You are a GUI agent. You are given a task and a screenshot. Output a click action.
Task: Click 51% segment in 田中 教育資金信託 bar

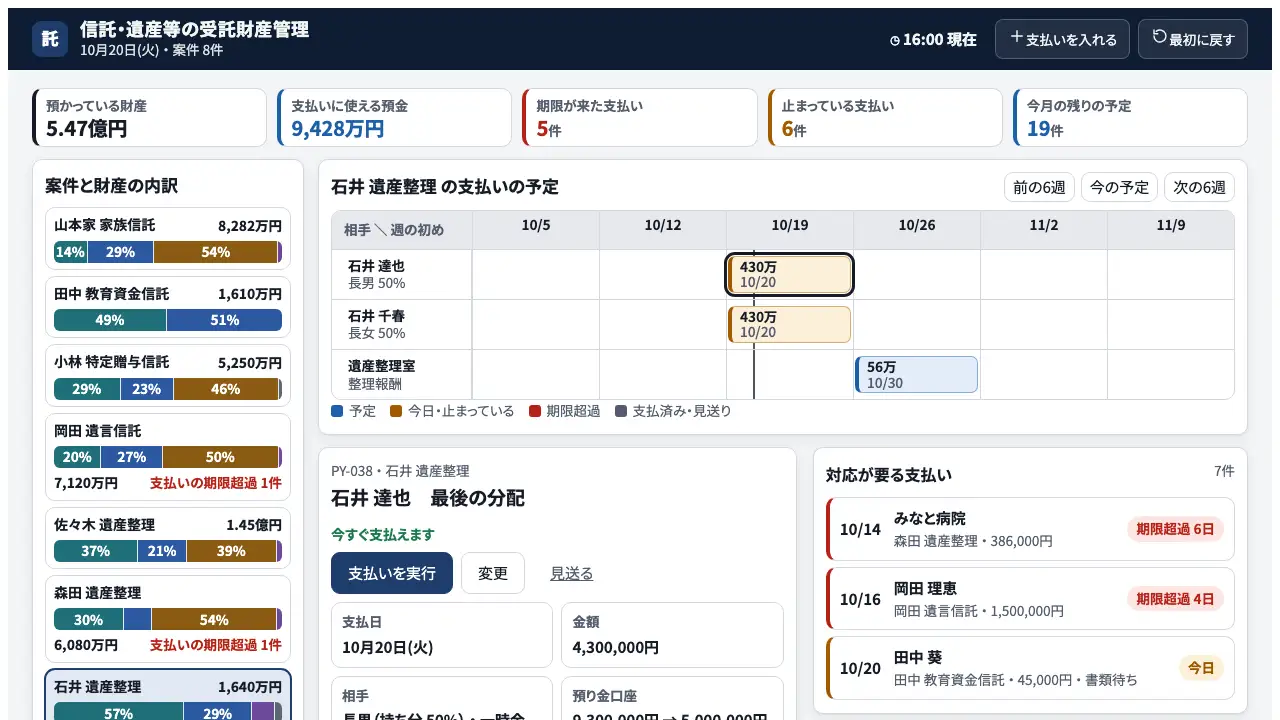[224, 320]
